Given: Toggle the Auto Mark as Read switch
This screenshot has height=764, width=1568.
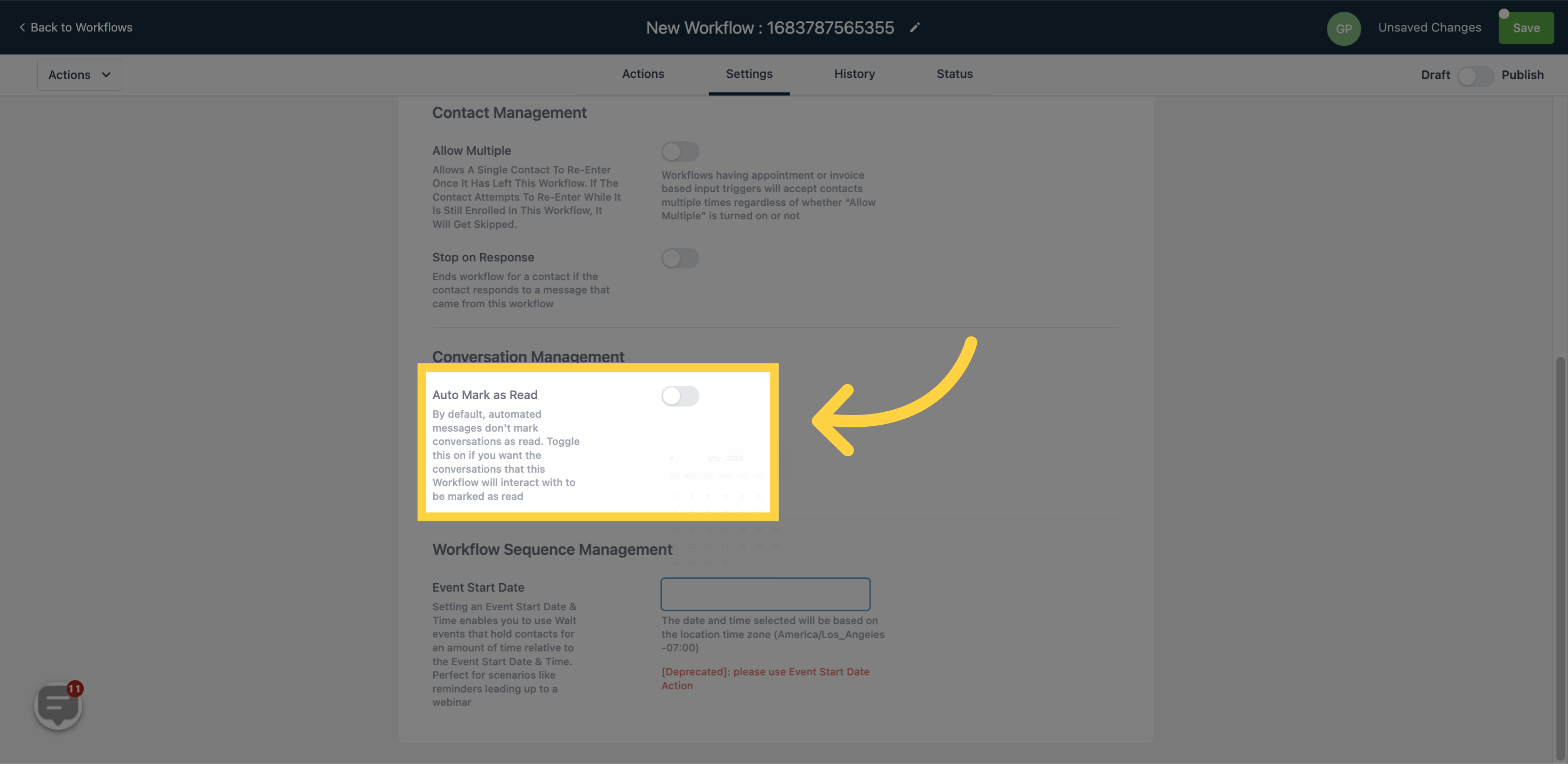Looking at the screenshot, I should click(680, 396).
